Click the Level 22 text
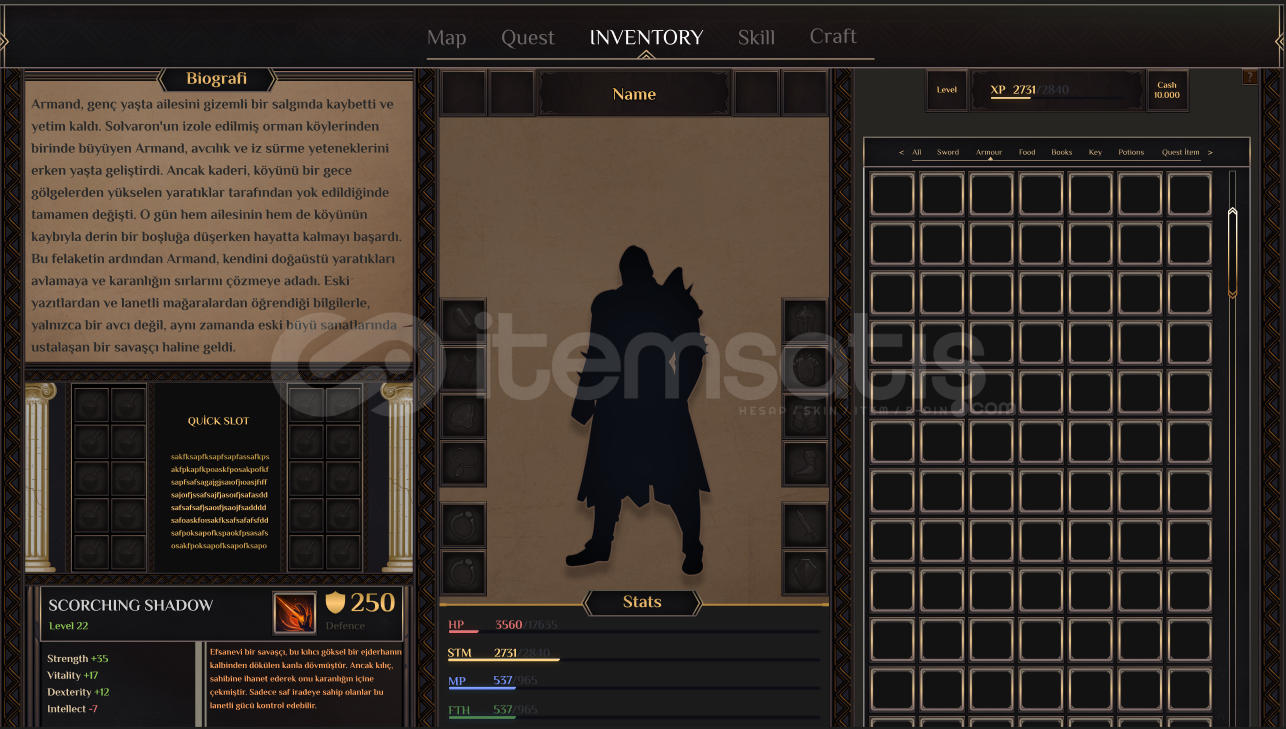This screenshot has width=1286, height=729. [x=69, y=626]
